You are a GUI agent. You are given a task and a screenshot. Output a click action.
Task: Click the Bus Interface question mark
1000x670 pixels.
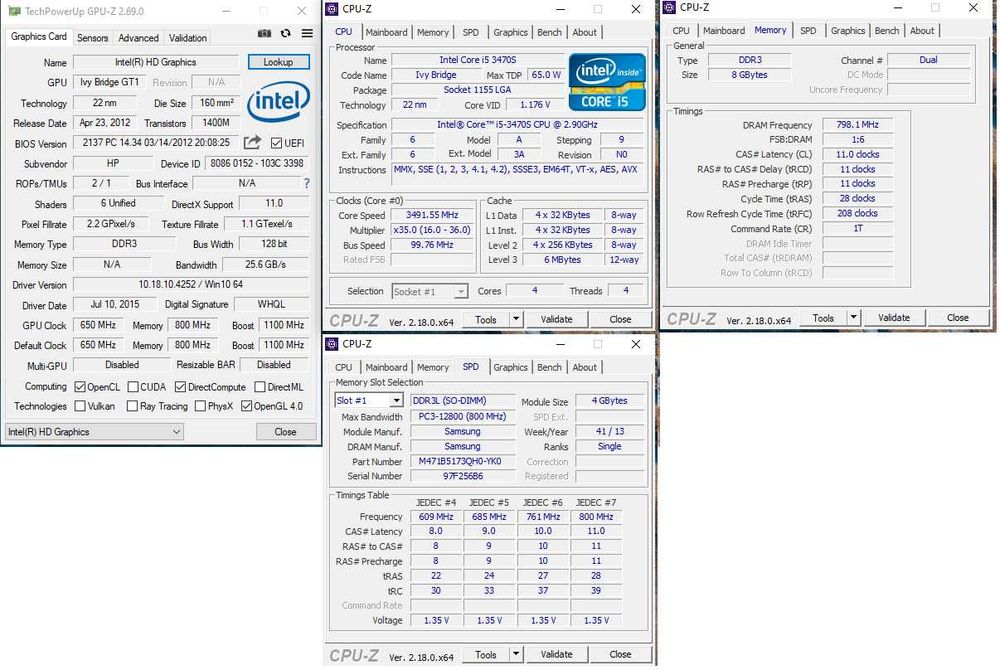307,184
